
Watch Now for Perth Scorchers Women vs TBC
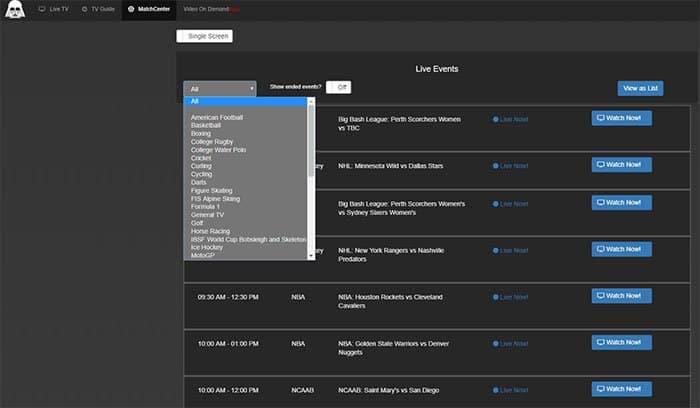pyautogui.click(x=621, y=118)
